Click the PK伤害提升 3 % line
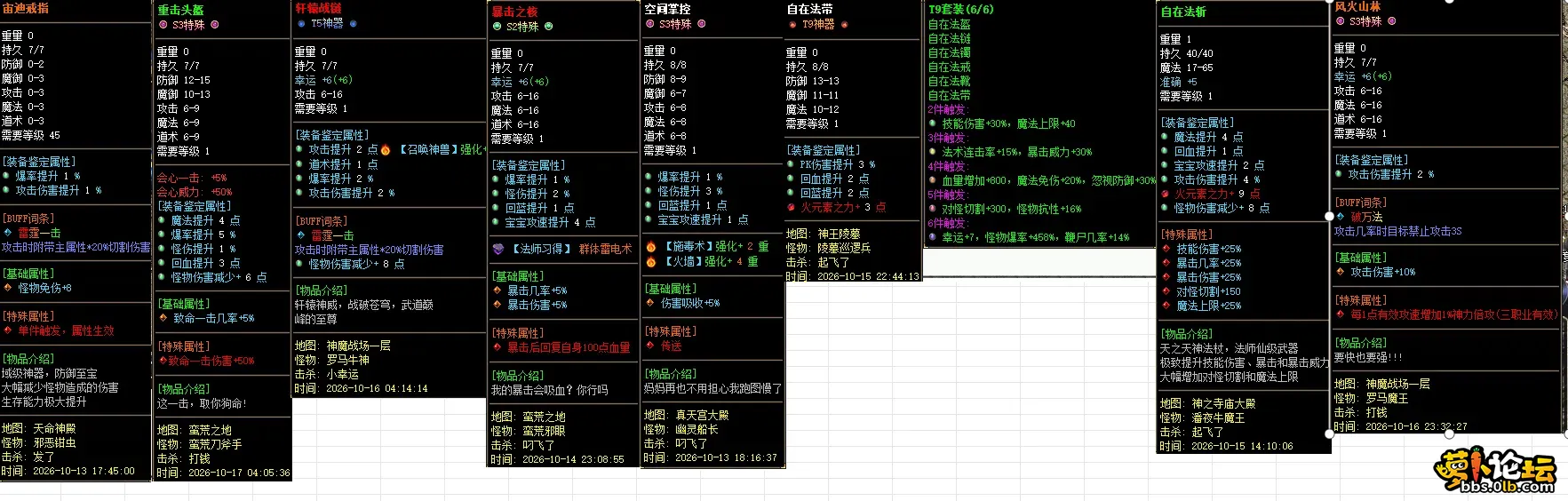1568x501 pixels. point(838,164)
